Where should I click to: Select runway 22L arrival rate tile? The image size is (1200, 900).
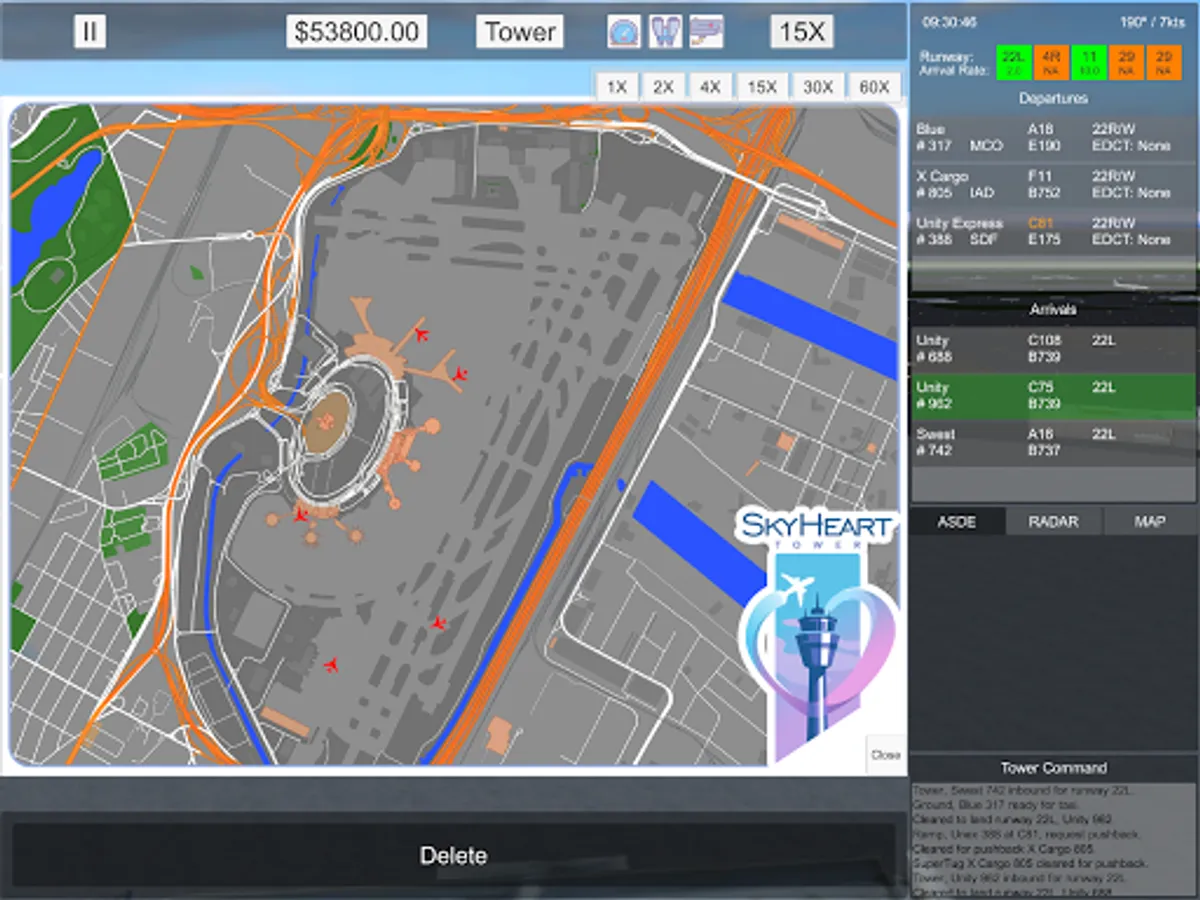tap(1014, 62)
